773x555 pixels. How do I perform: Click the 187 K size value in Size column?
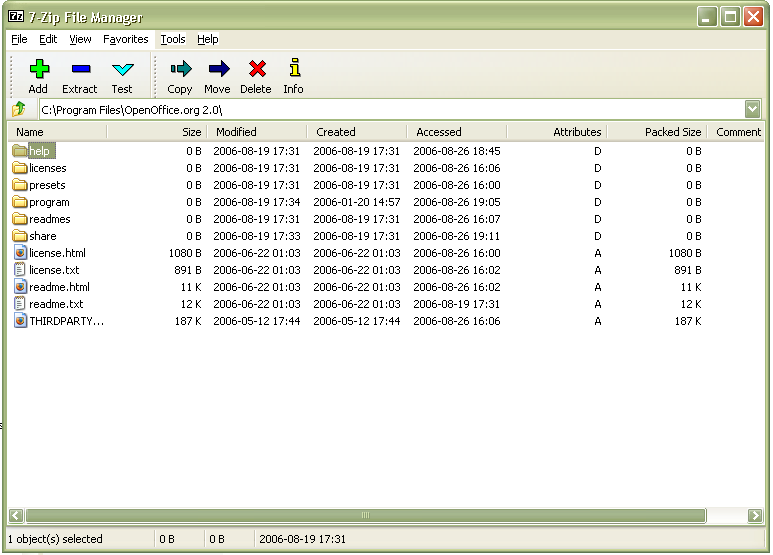click(188, 321)
